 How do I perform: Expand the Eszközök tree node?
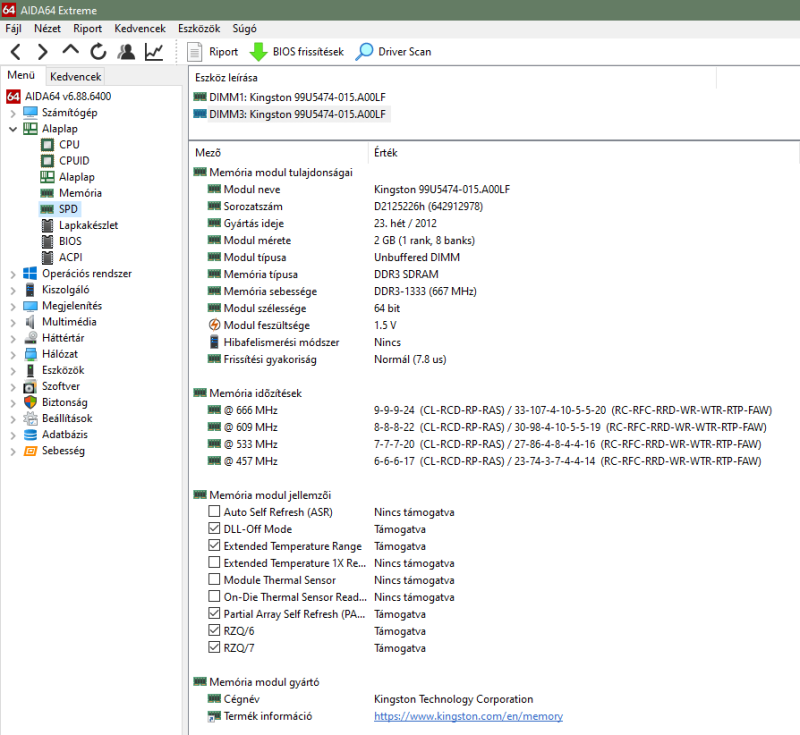pyautogui.click(x=13, y=371)
